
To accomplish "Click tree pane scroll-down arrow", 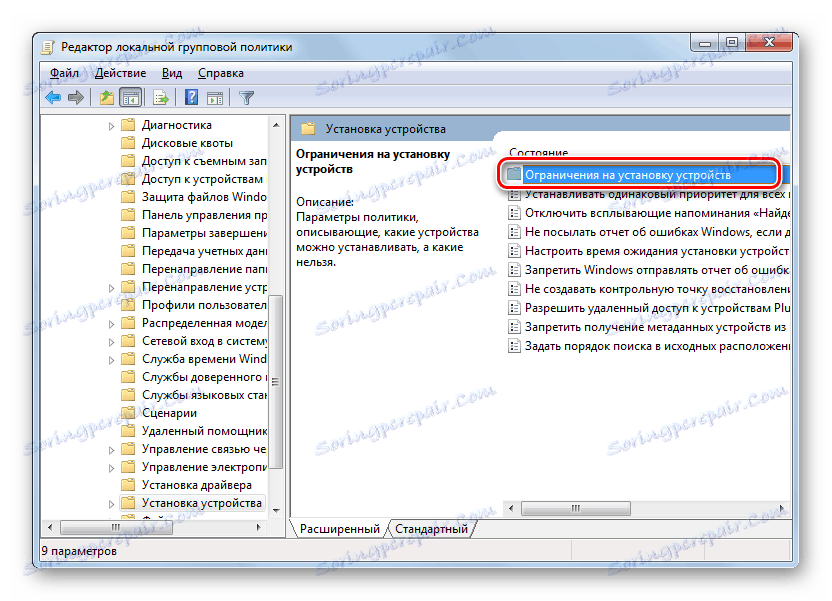I will (x=276, y=510).
